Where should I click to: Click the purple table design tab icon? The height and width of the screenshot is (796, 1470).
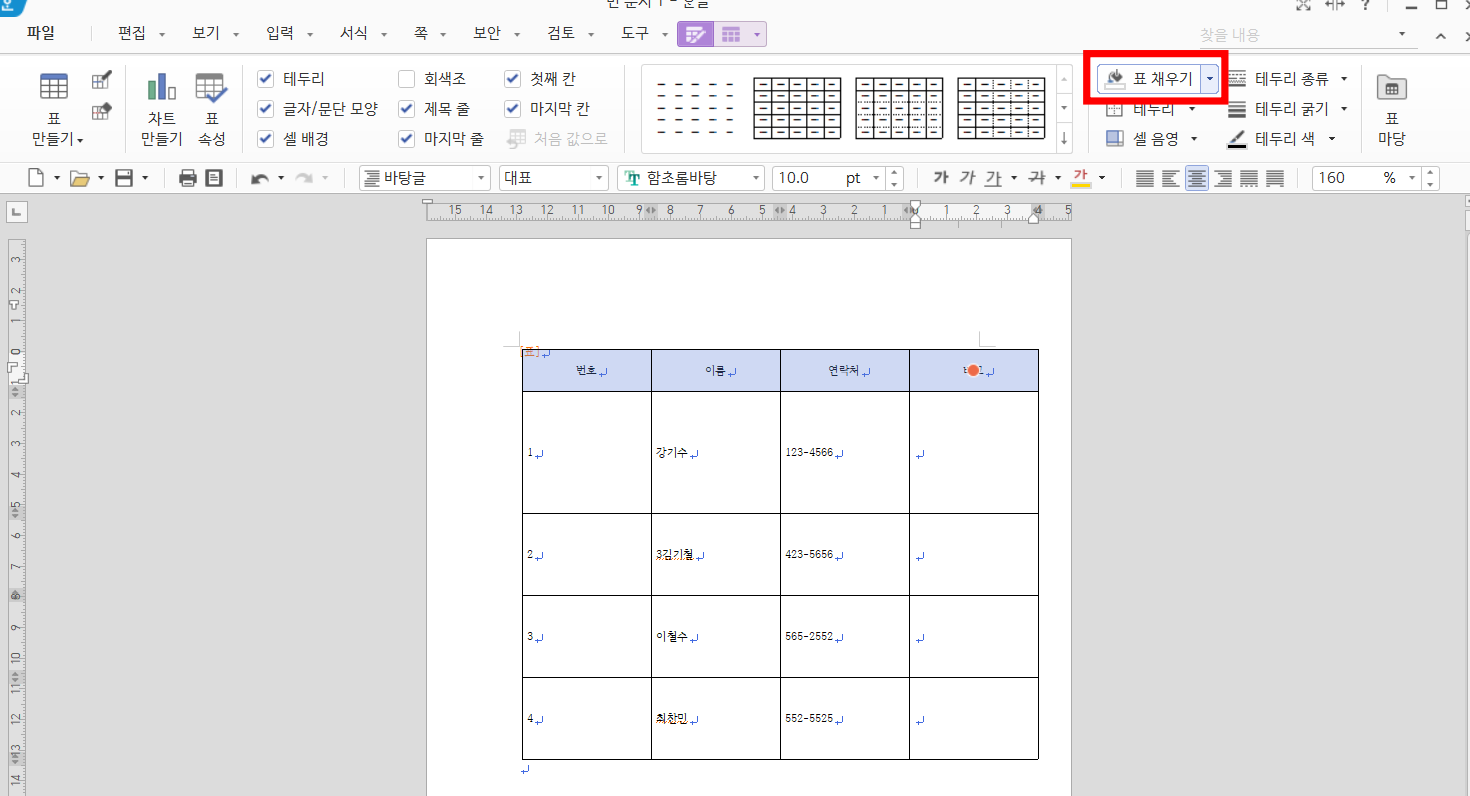(x=695, y=35)
